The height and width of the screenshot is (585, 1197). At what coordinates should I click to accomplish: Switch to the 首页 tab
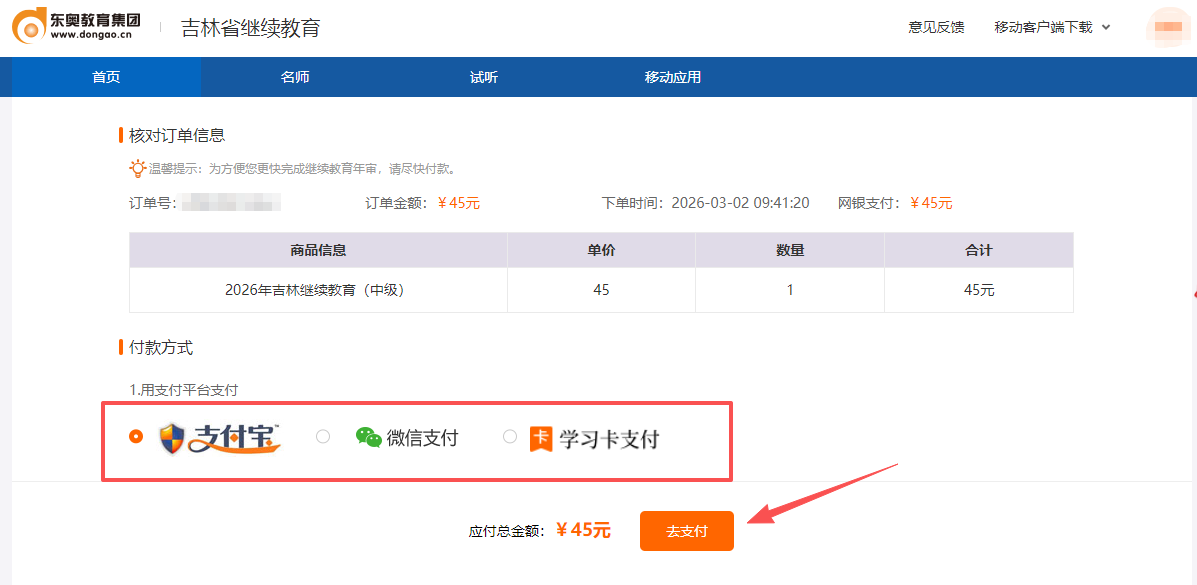coord(104,77)
